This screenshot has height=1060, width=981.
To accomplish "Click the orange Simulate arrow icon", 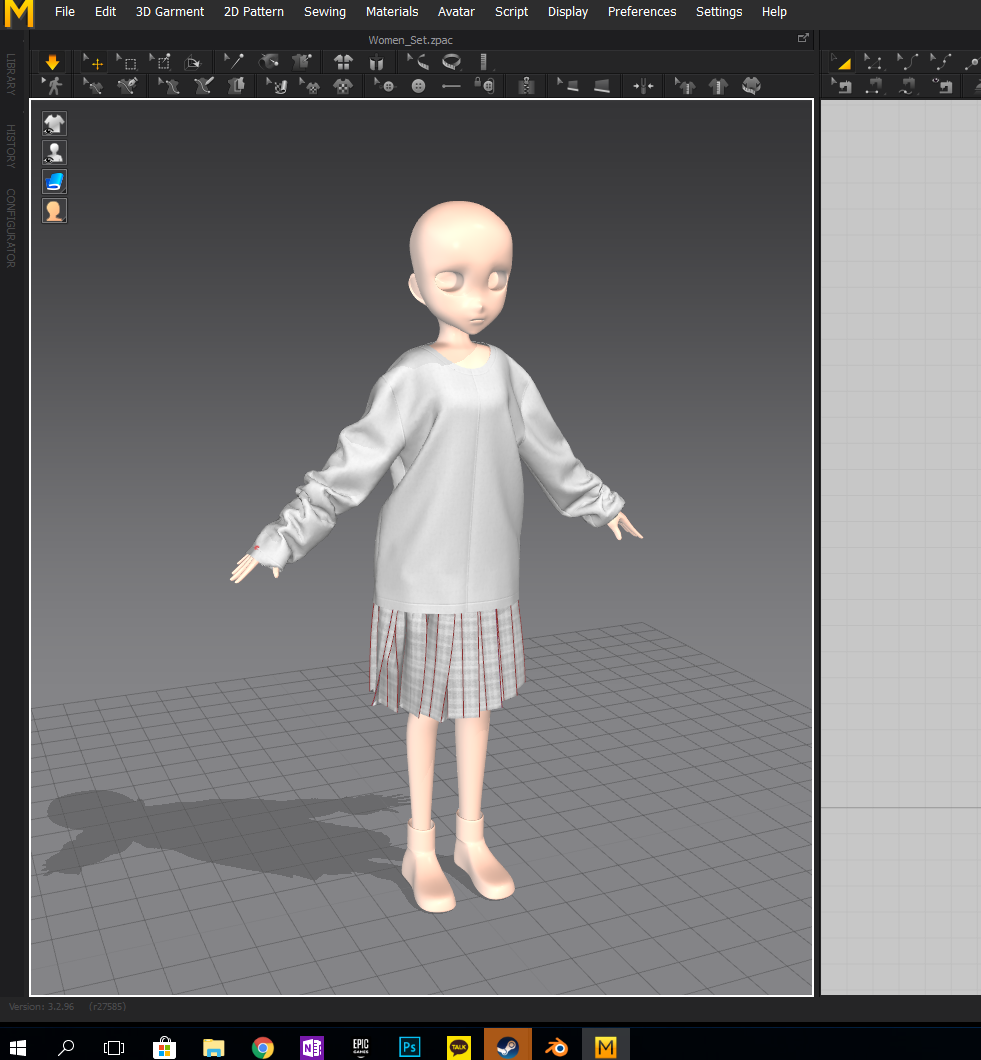I will tap(53, 62).
